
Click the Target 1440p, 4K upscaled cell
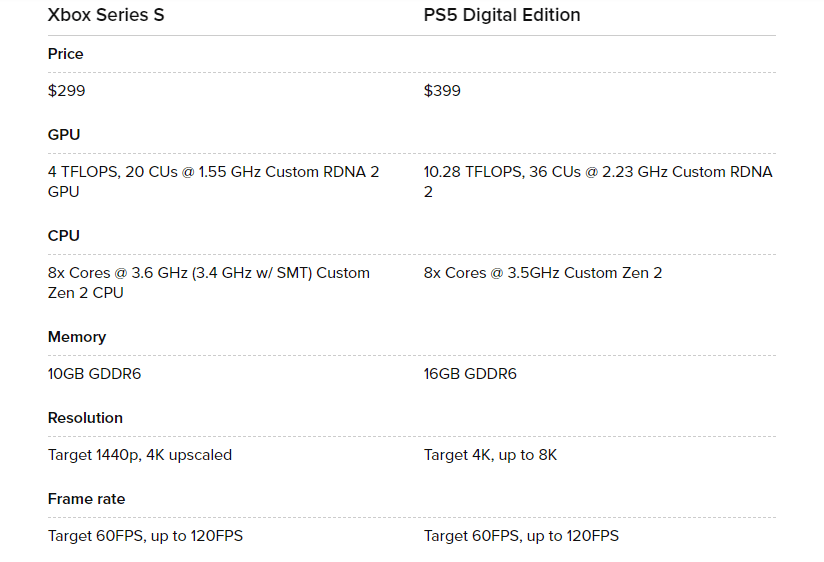tap(140, 455)
